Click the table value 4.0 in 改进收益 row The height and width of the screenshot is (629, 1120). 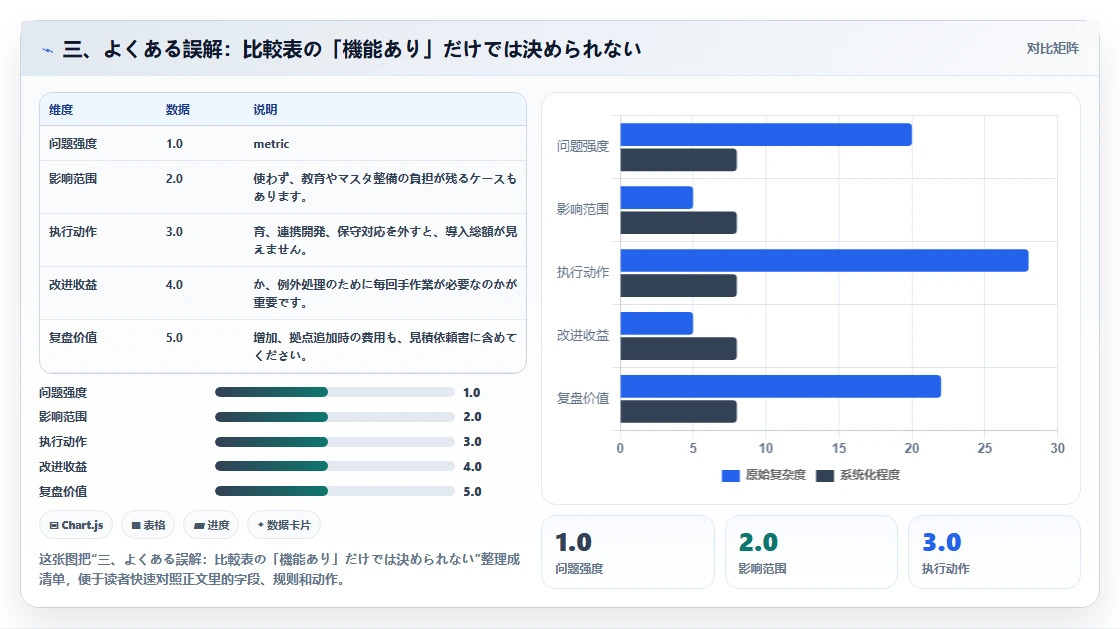tap(174, 284)
